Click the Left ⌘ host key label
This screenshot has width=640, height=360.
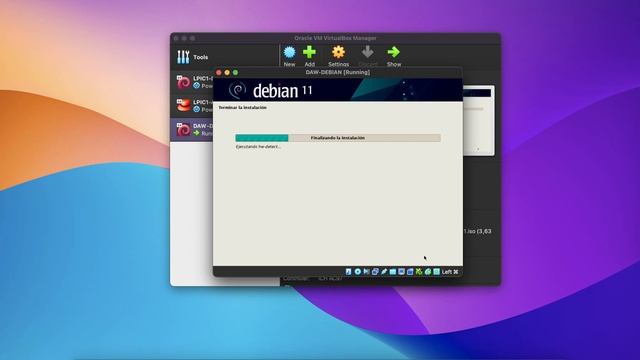point(450,271)
